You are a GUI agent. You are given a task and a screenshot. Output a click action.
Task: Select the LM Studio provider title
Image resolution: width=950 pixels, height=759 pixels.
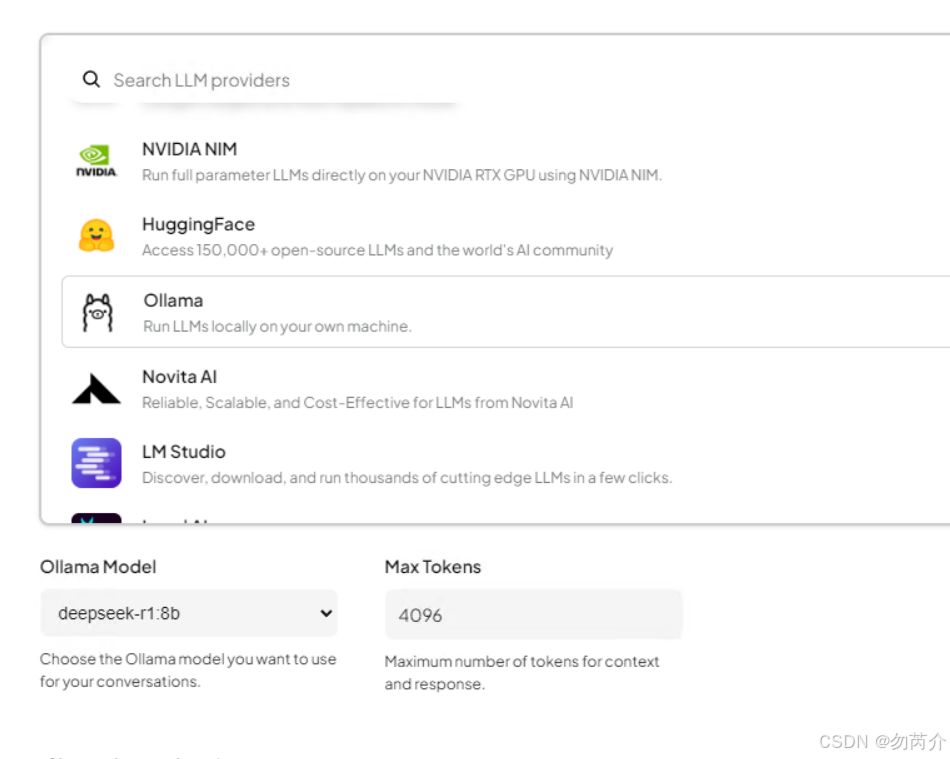[x=184, y=452]
